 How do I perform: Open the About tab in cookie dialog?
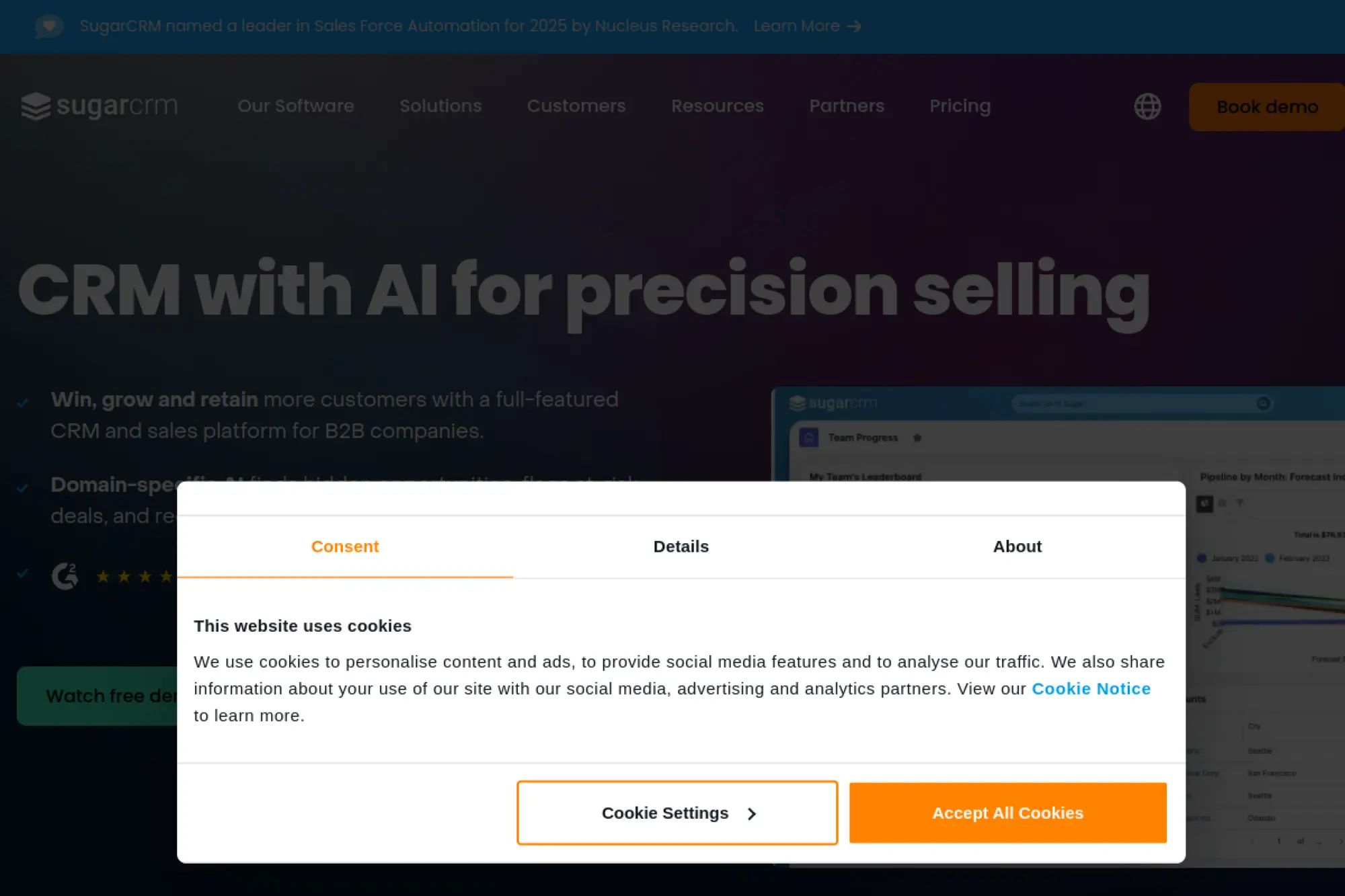[1017, 546]
